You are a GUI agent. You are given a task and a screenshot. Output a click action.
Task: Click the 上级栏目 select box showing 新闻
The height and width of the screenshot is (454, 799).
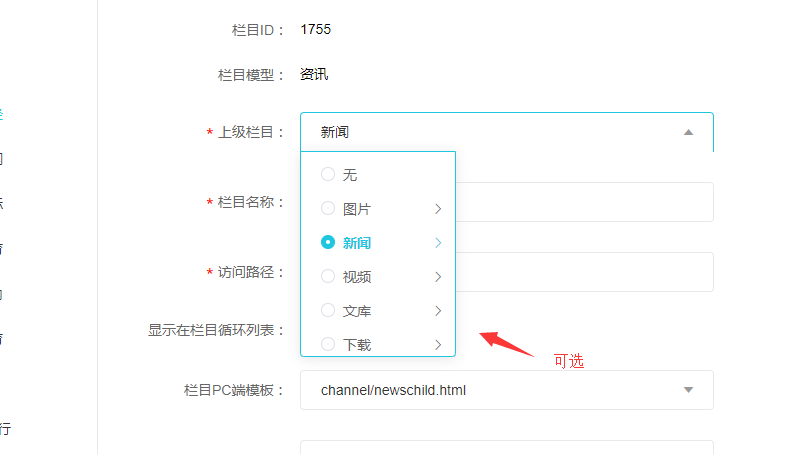point(500,132)
